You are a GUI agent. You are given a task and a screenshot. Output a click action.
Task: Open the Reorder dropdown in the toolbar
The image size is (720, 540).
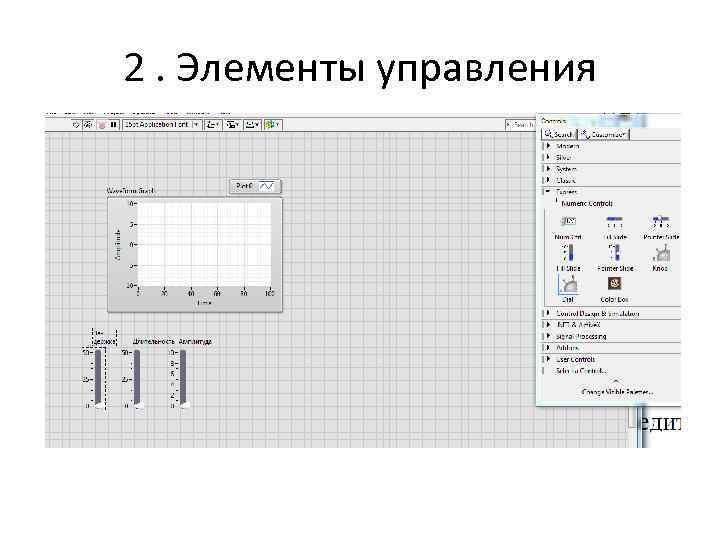[273, 124]
